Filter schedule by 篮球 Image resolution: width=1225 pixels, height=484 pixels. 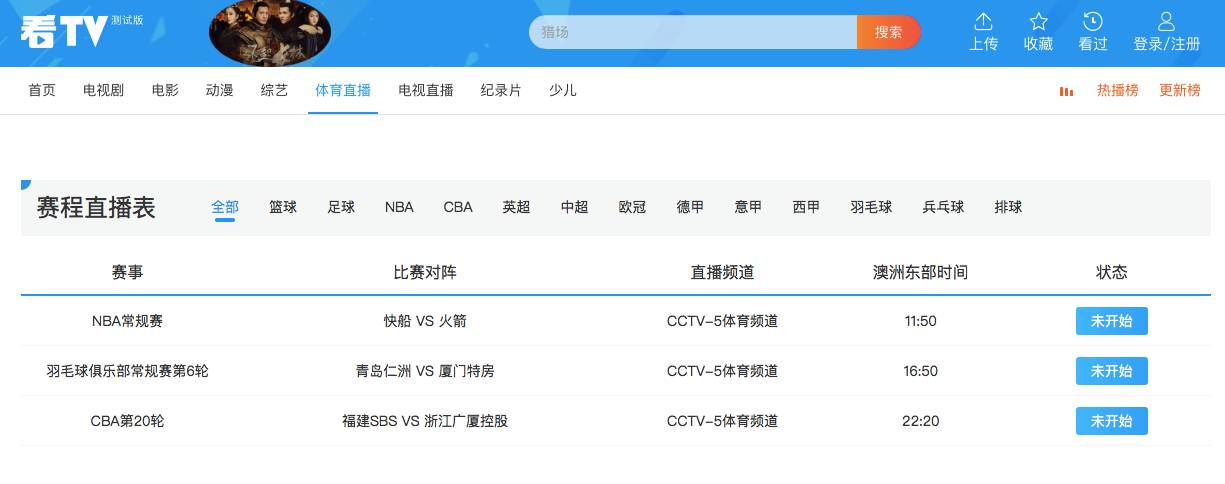tap(283, 207)
